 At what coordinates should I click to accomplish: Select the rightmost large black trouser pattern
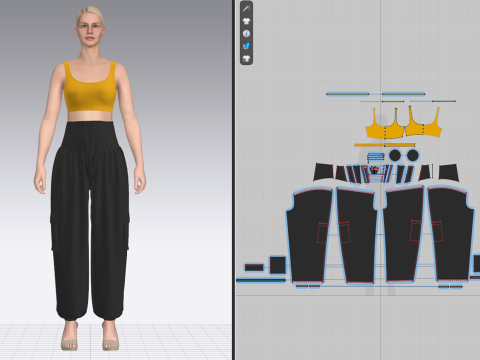tap(451, 233)
